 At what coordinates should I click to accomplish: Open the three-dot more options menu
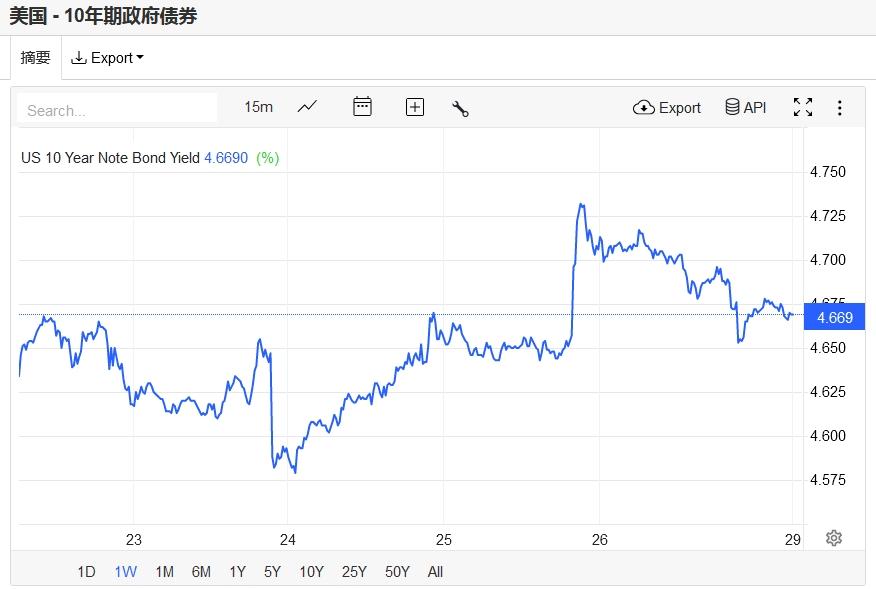[840, 108]
